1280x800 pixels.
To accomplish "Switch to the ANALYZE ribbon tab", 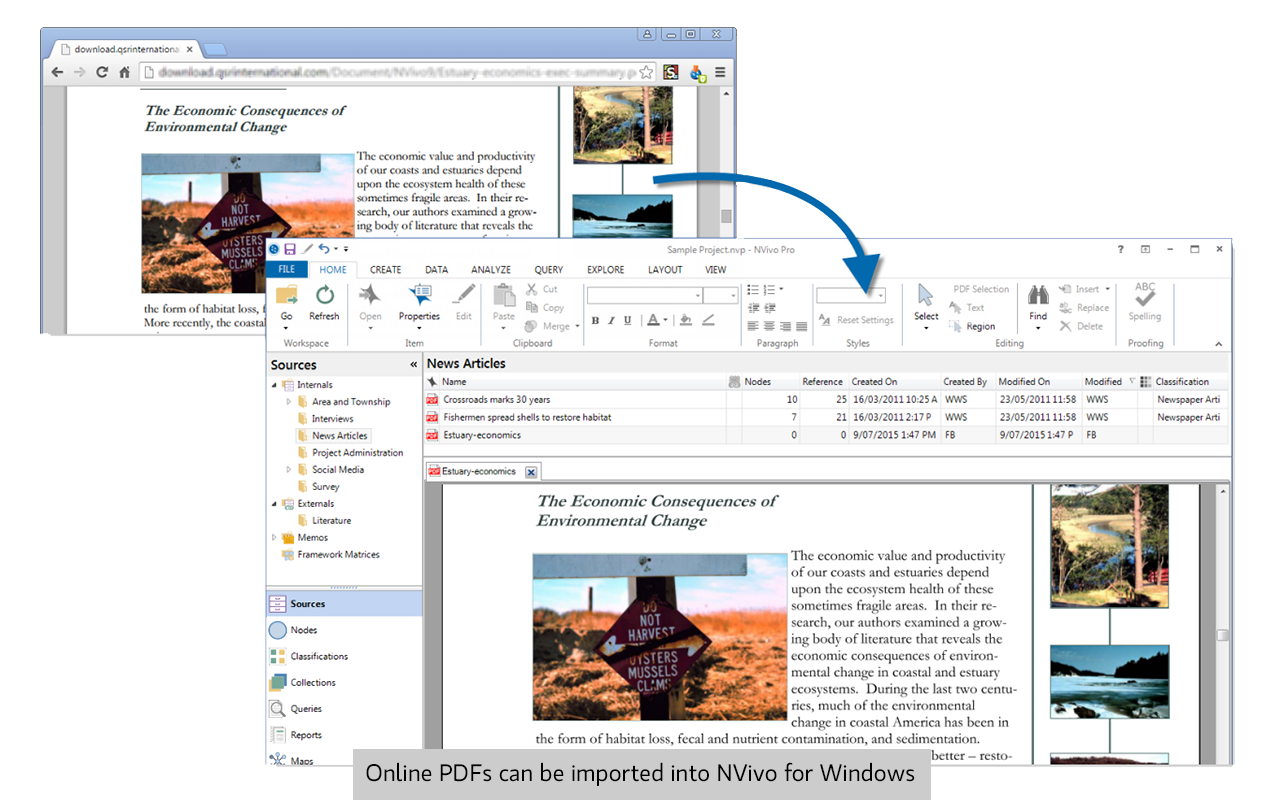I will (x=490, y=270).
